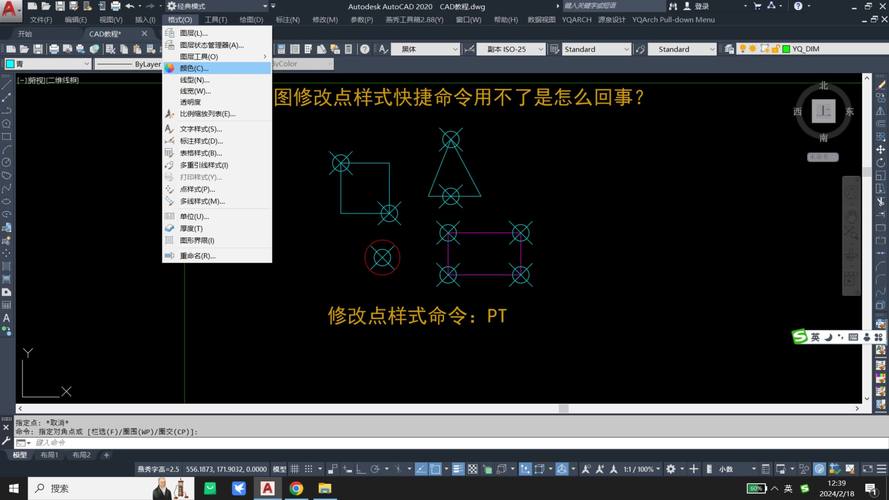Image resolution: width=889 pixels, height=500 pixels.
Task: Click the 登录 sign-in button
Action: (x=701, y=6)
